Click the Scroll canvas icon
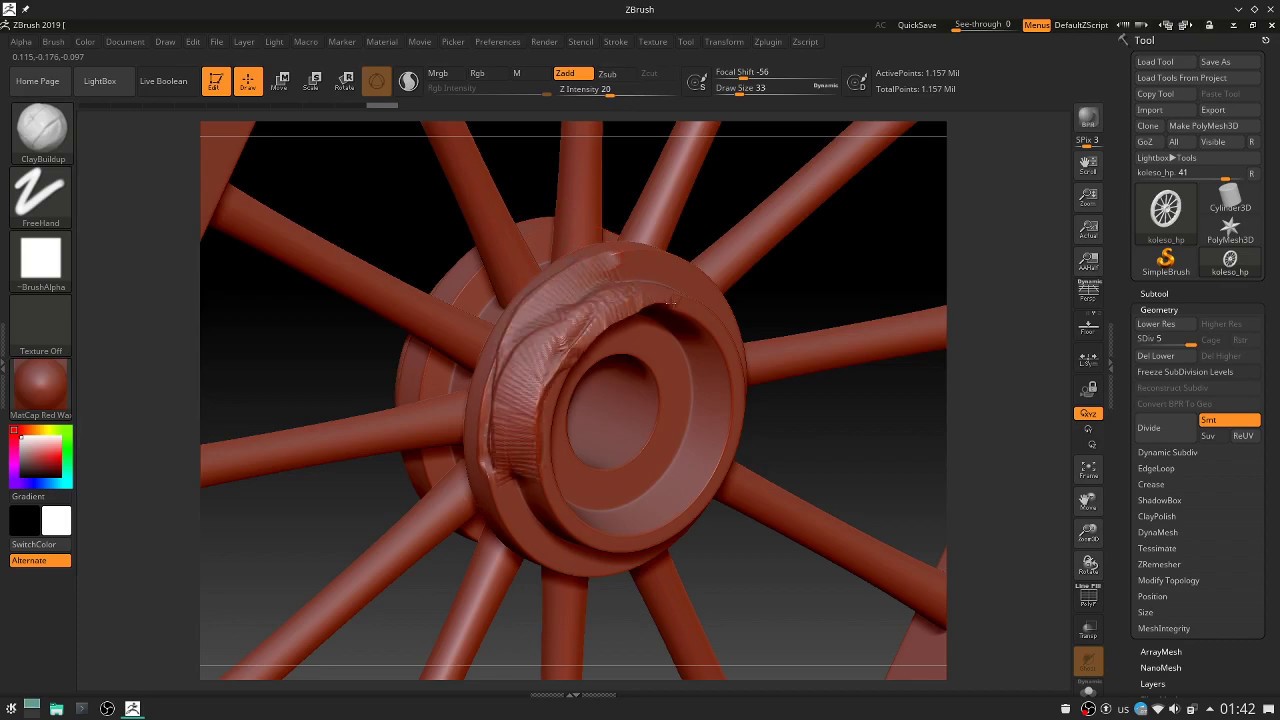Image resolution: width=1280 pixels, height=720 pixels. tap(1088, 165)
